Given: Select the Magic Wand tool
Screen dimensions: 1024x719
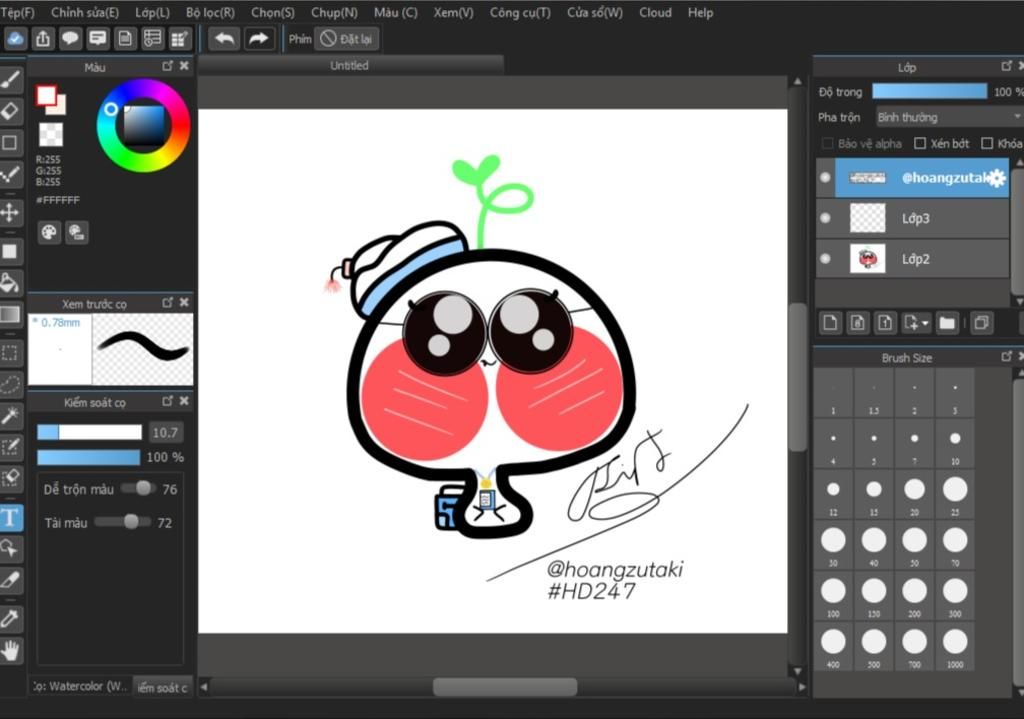Looking at the screenshot, I should 10,415.
